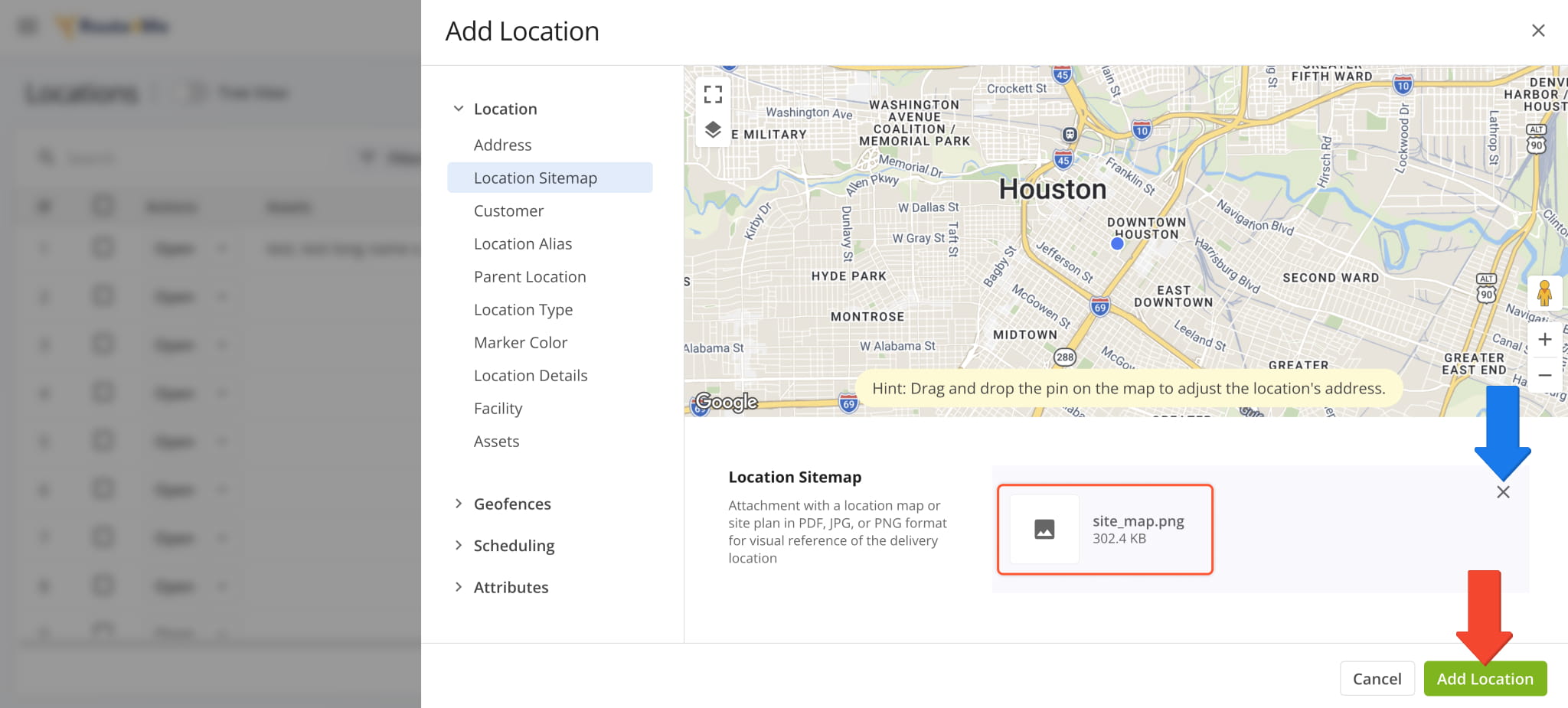The image size is (1568, 708).
Task: Zoom out on the map
Action: tap(1545, 375)
